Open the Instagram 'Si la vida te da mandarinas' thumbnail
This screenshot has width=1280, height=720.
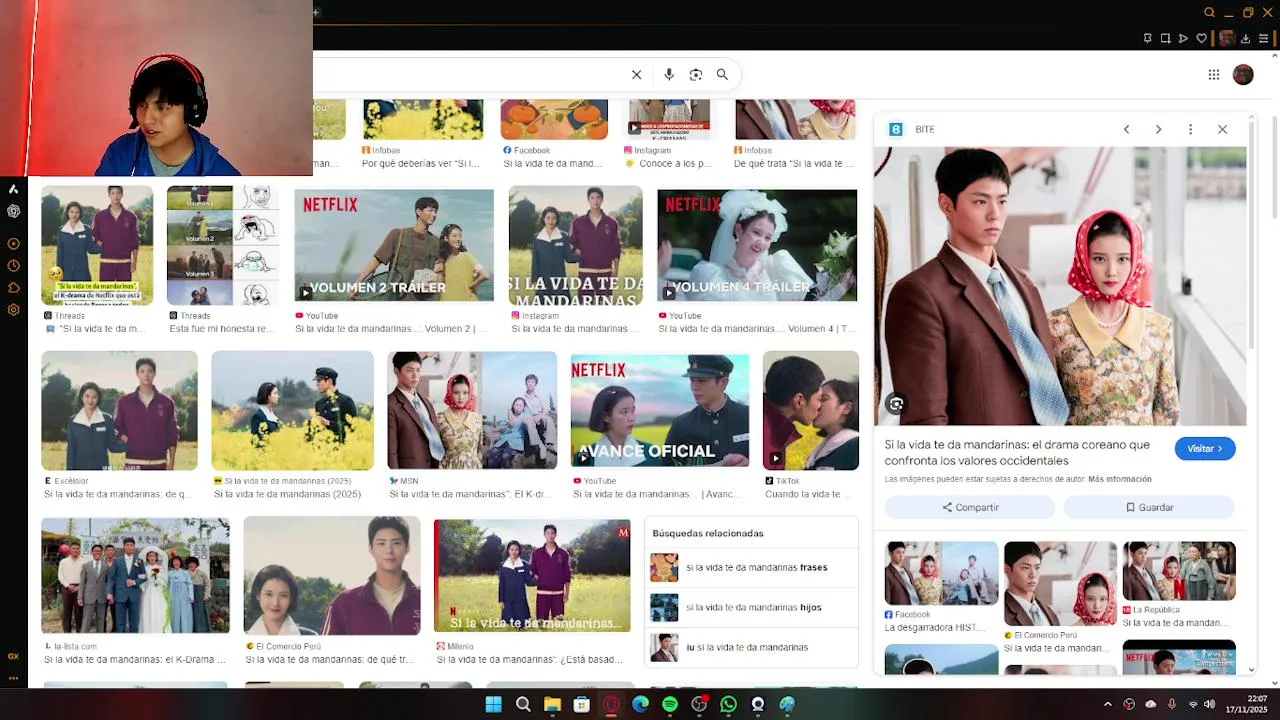coord(576,245)
